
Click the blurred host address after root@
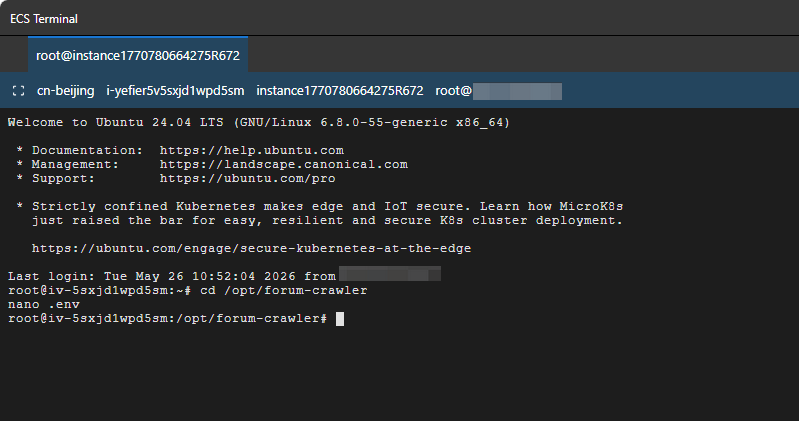(517, 91)
